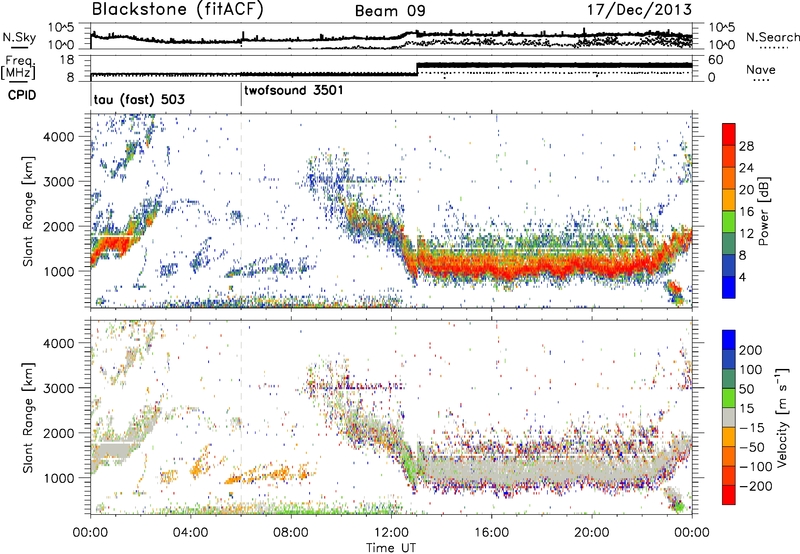Viewport: 800px width, 554px height.
Task: Pick the light green segment of the power colorbar
Action: click(x=729, y=222)
